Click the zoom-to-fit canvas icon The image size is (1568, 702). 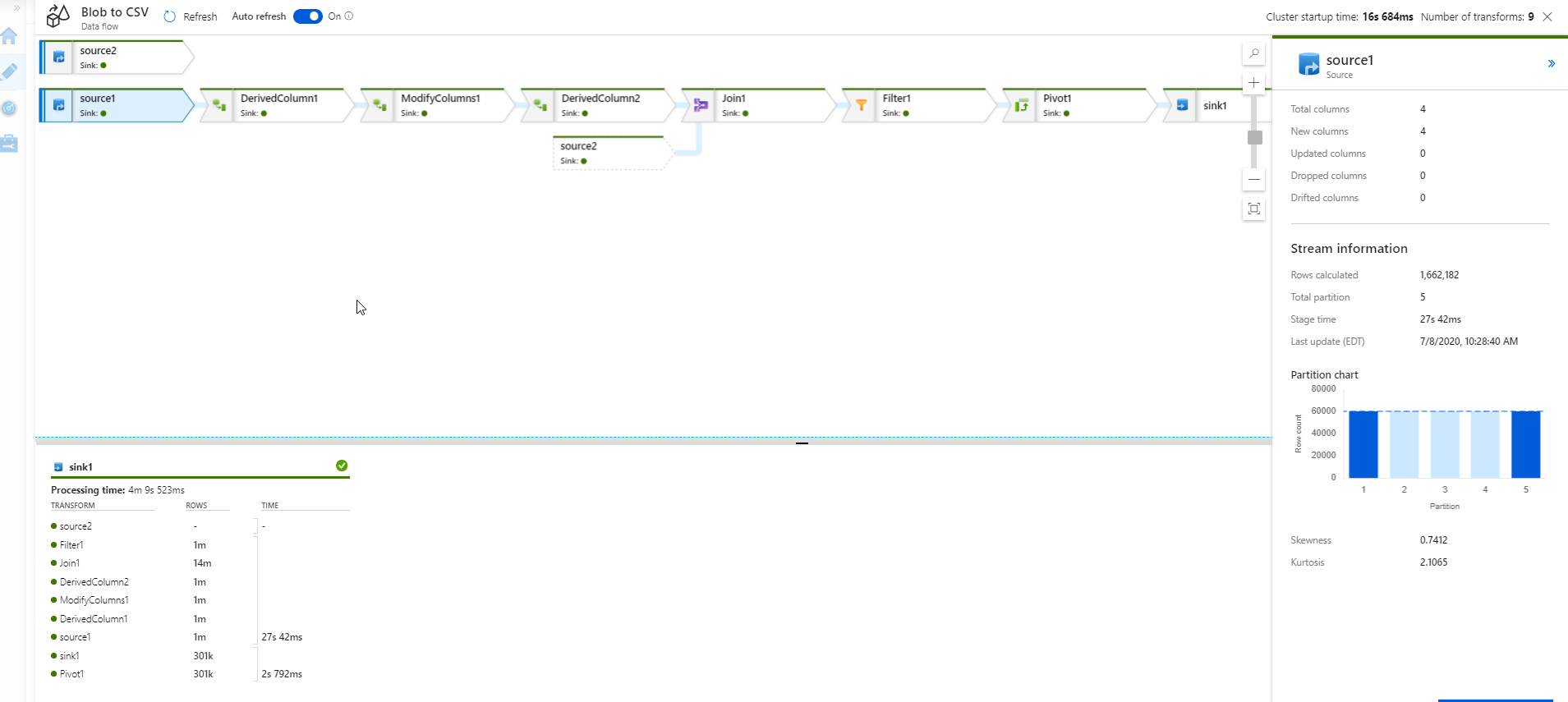coord(1254,209)
